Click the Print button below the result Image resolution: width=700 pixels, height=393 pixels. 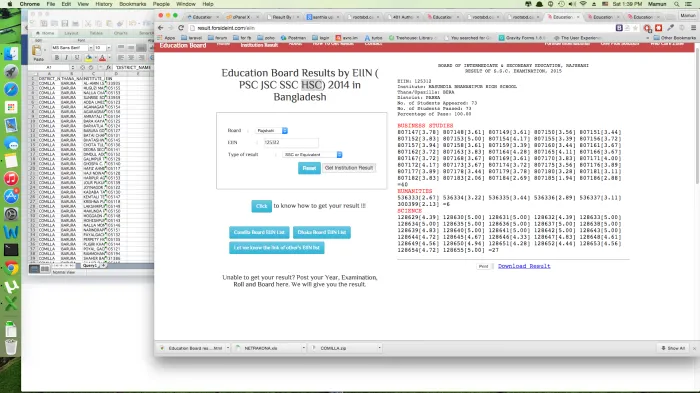click(483, 266)
